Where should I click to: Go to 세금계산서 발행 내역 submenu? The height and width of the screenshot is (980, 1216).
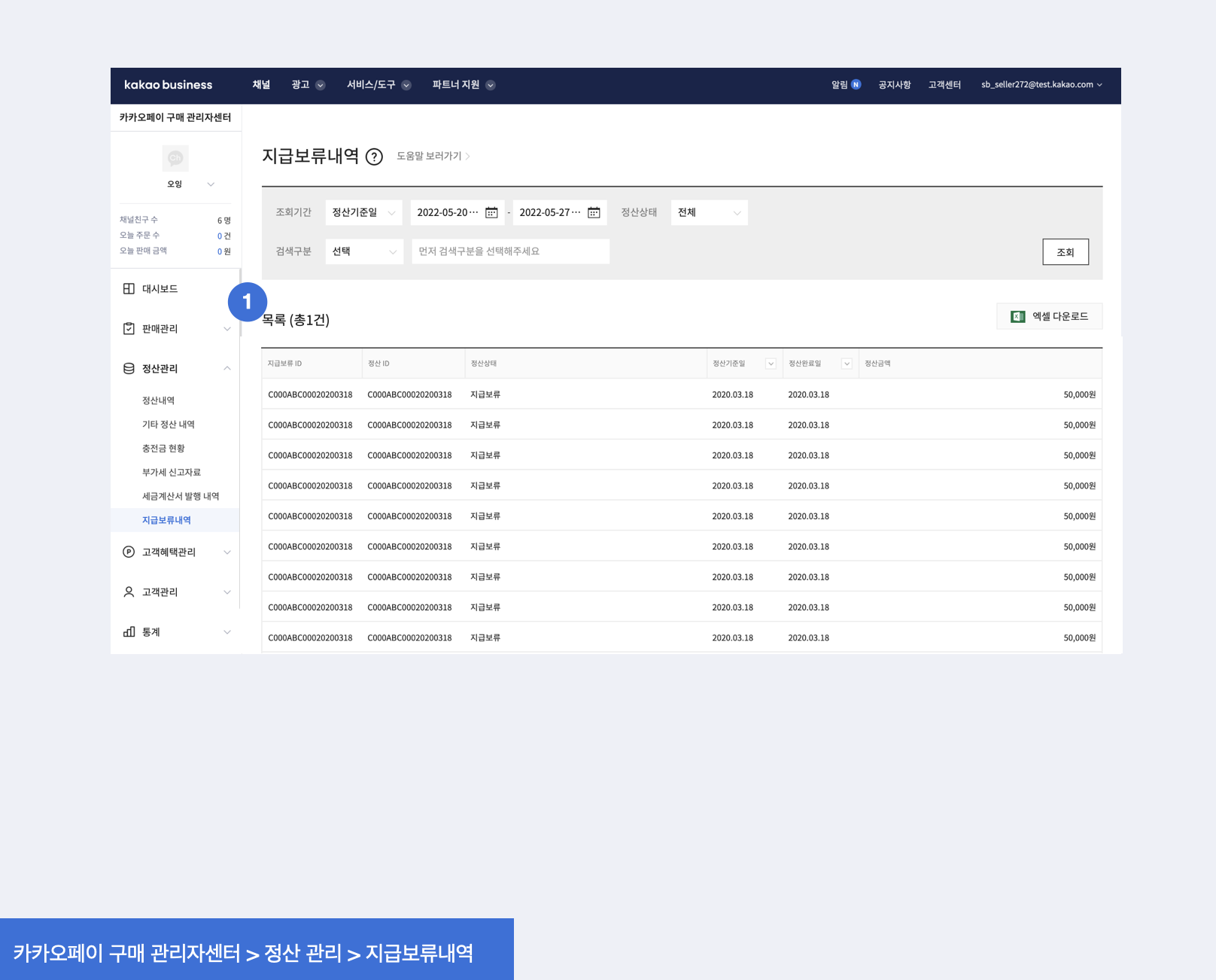[x=181, y=497]
